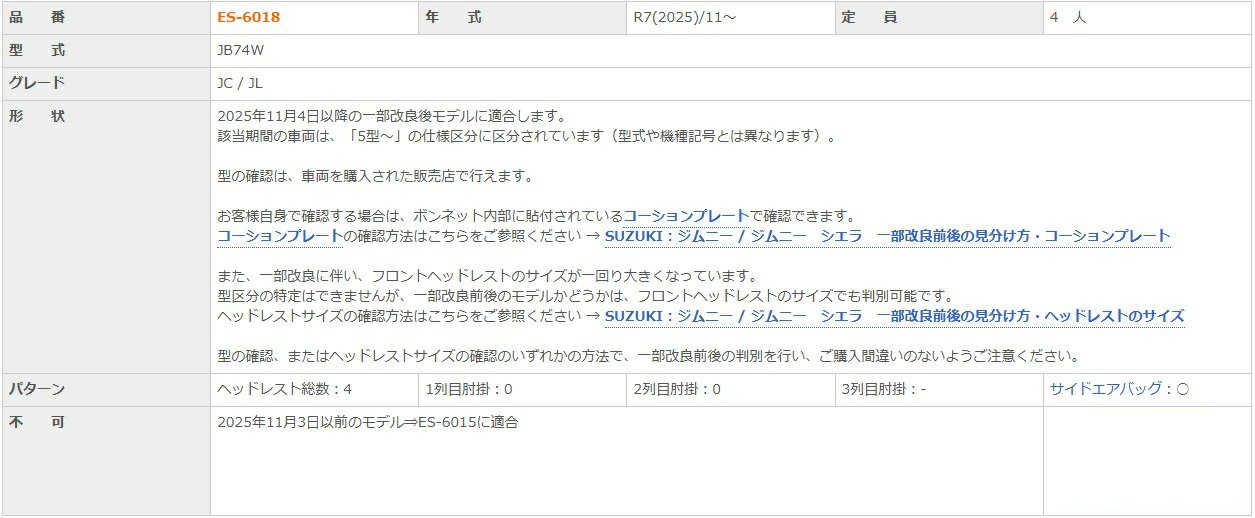
Task: Click the 2列目肘掛：0 cell
Action: pyautogui.click(x=676, y=389)
